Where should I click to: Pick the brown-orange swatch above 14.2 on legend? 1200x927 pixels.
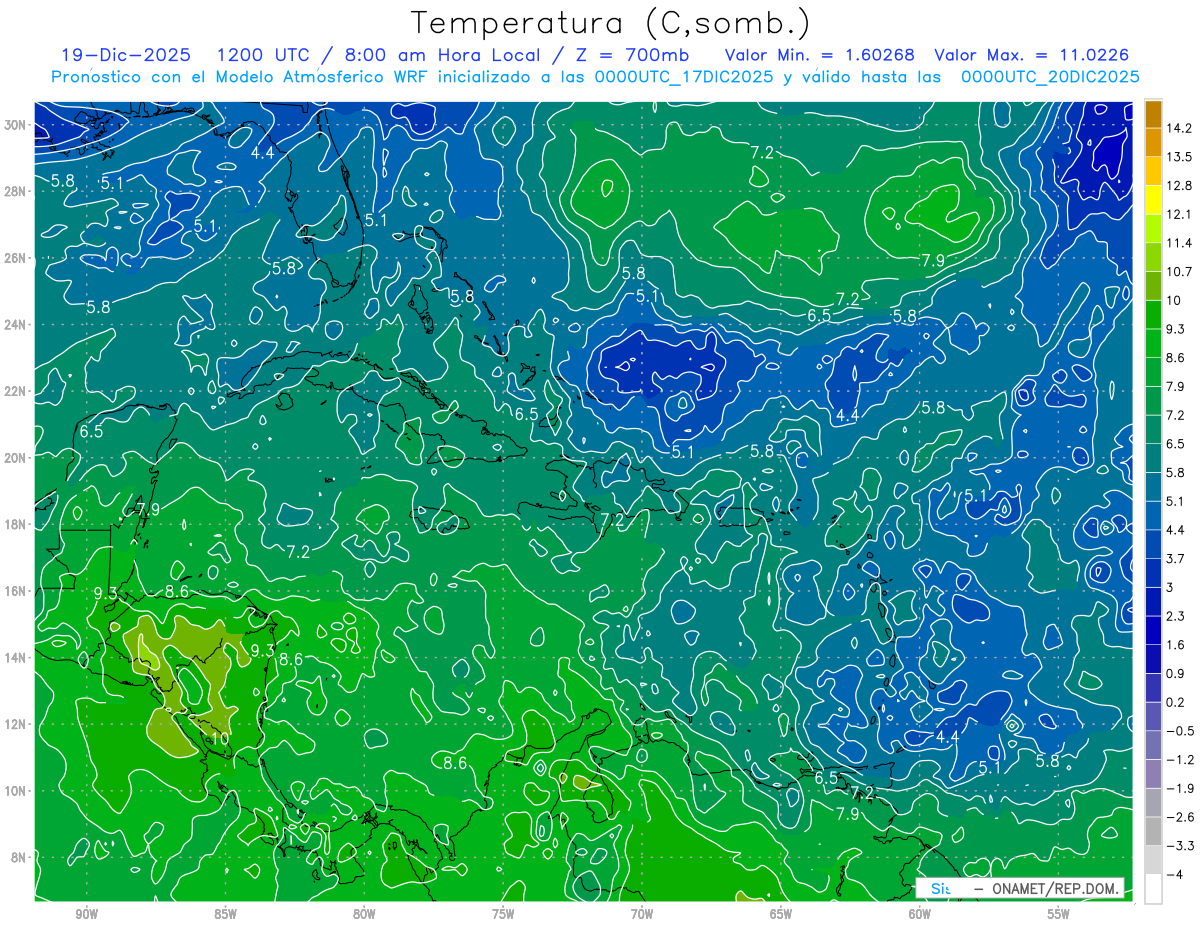1153,114
